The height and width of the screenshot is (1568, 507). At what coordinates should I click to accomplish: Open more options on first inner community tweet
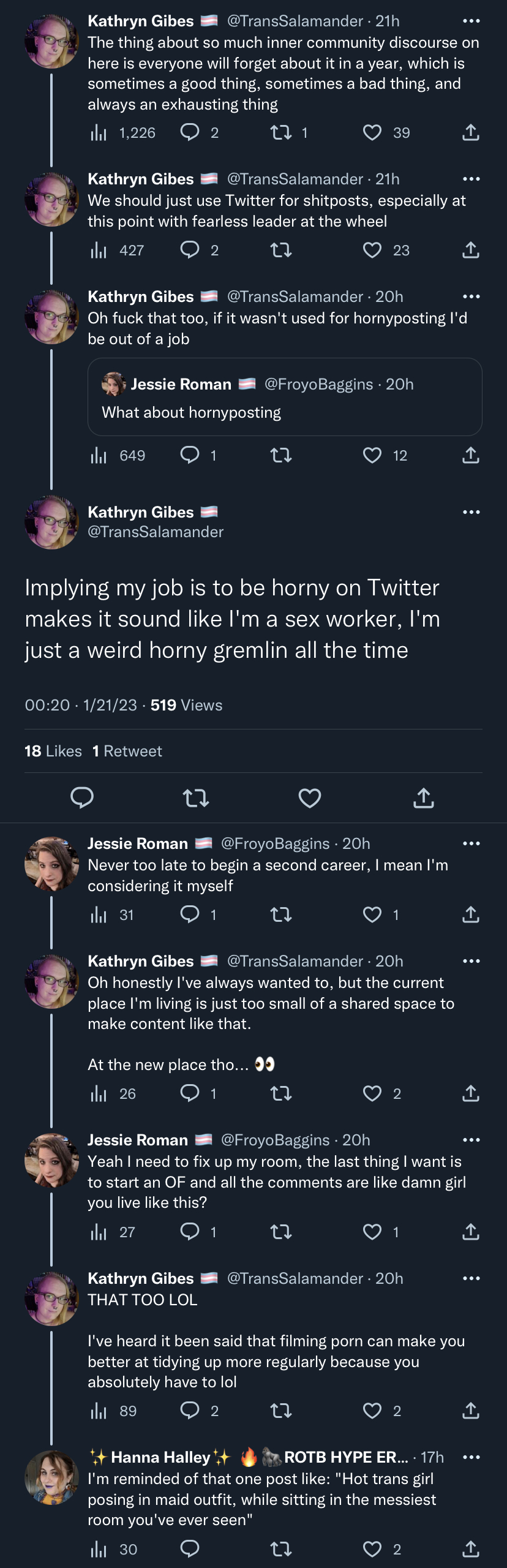[471, 21]
